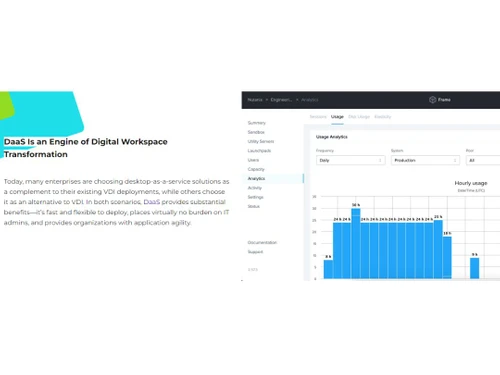Click the 25 h usage bar
The image size is (500, 375).
pos(438,249)
